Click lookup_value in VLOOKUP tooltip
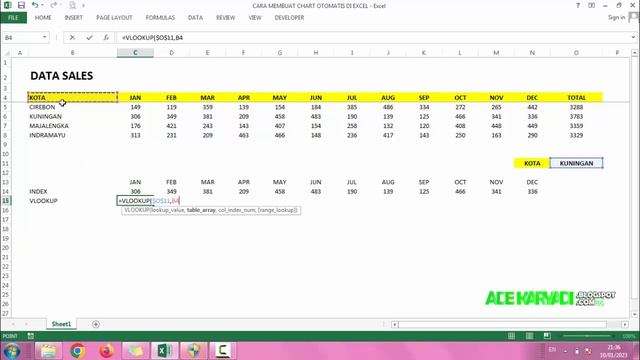This screenshot has height=360, width=640. pyautogui.click(x=168, y=210)
